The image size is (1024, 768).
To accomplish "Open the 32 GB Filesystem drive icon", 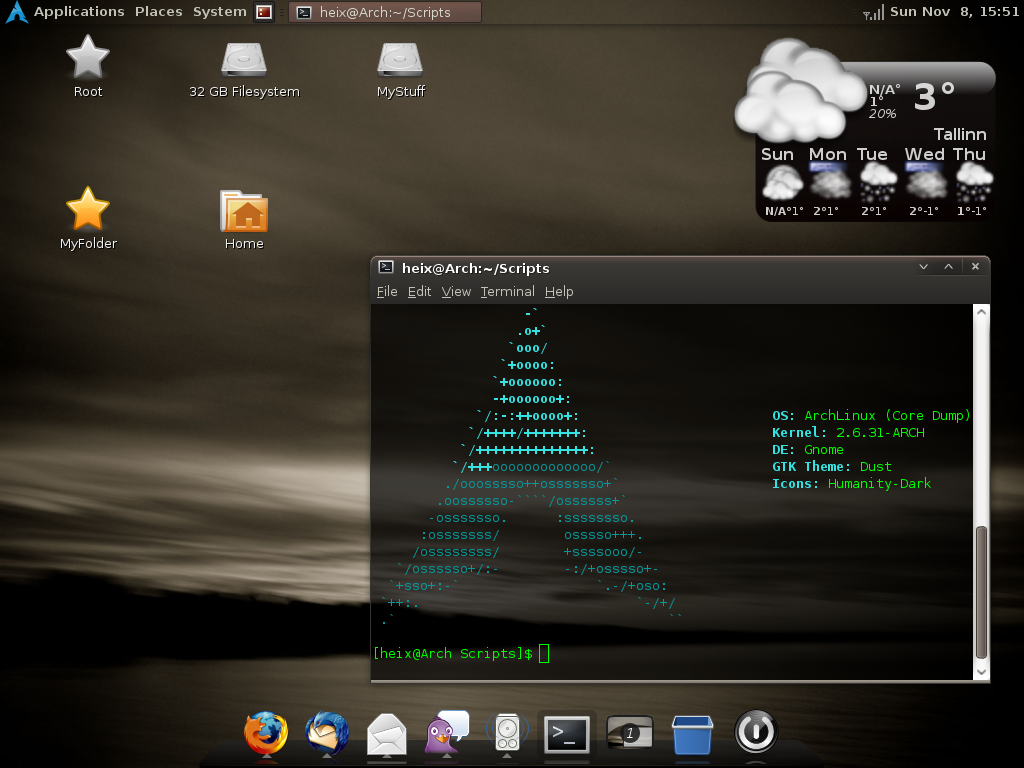I will tap(244, 59).
